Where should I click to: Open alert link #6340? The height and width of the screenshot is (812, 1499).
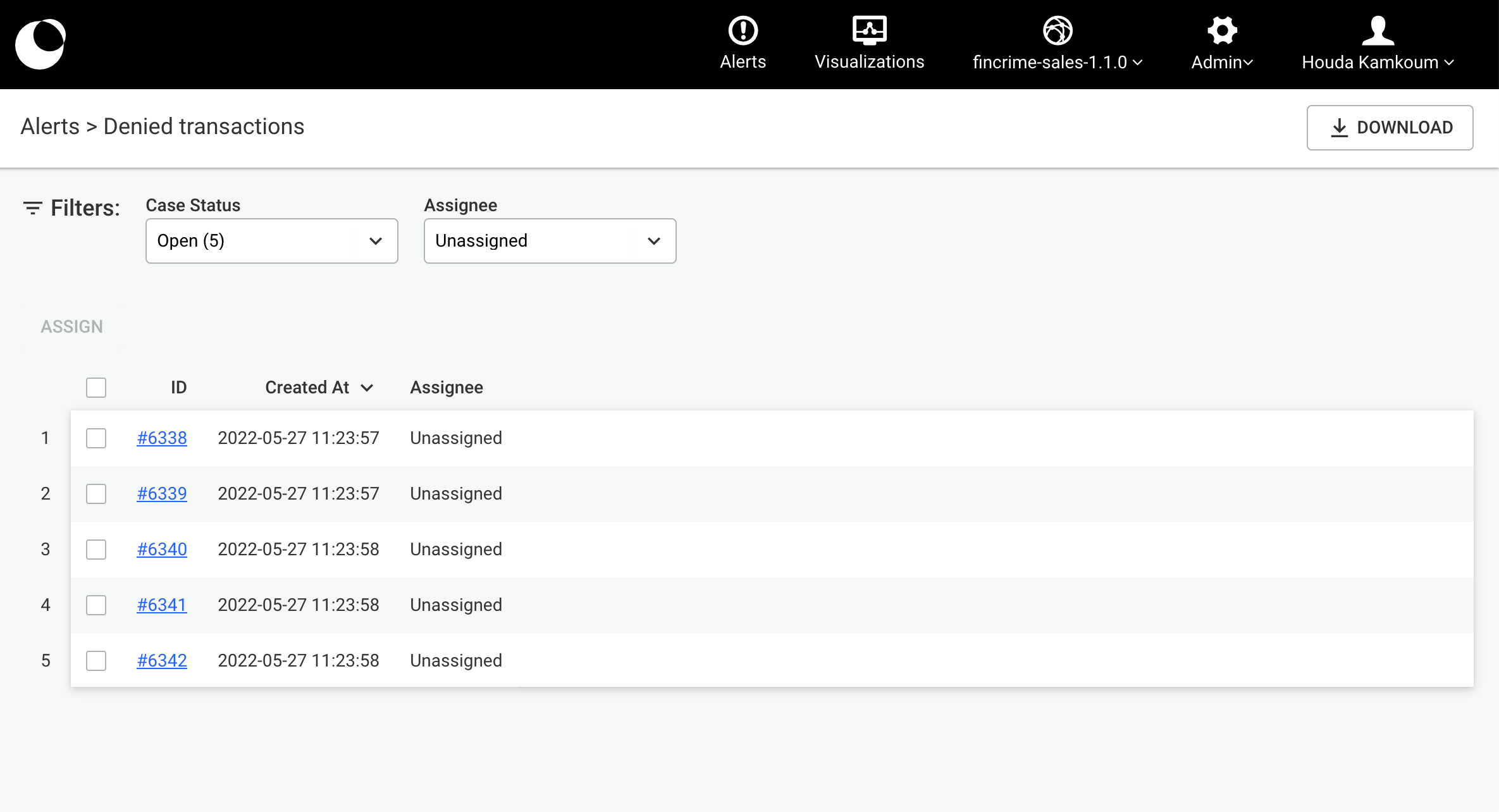click(x=162, y=549)
